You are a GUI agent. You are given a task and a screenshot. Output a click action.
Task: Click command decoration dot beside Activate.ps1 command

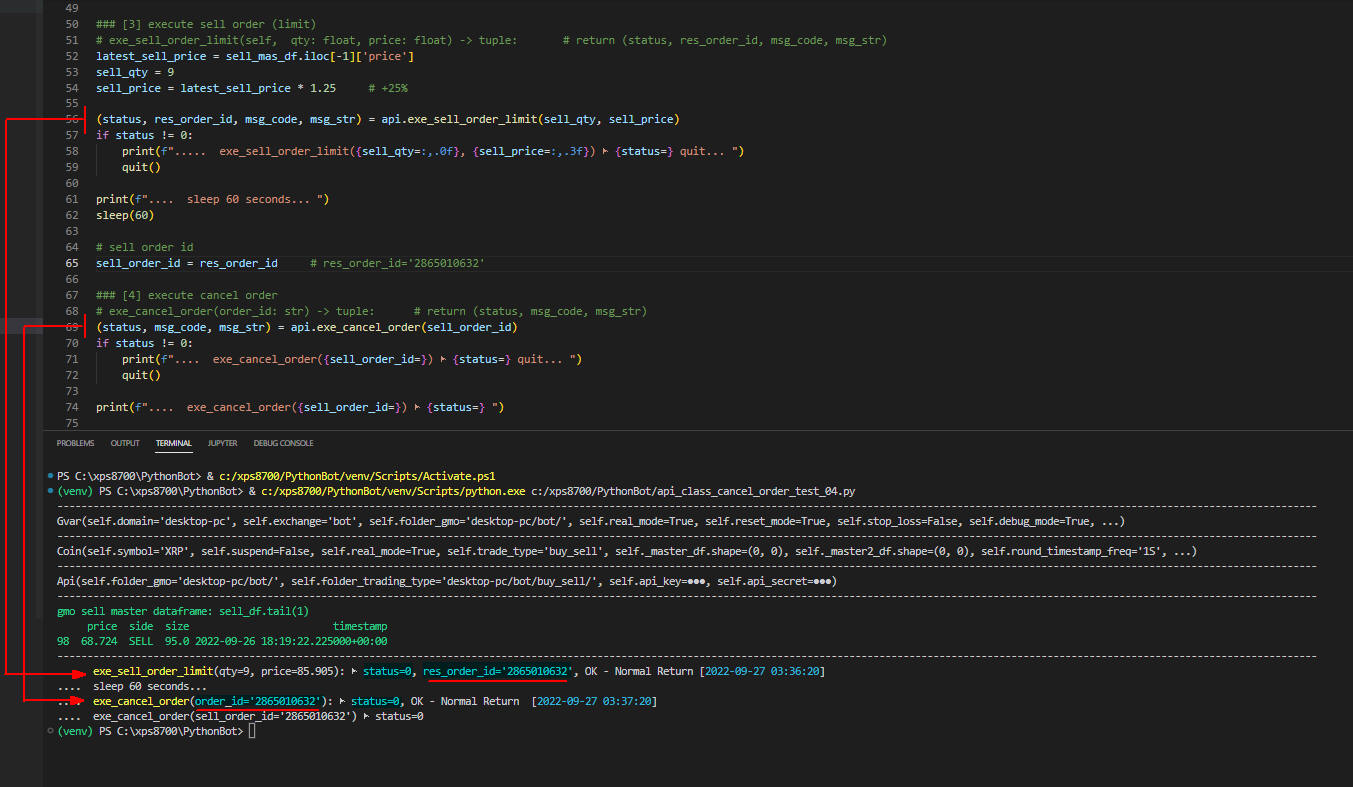pos(51,476)
